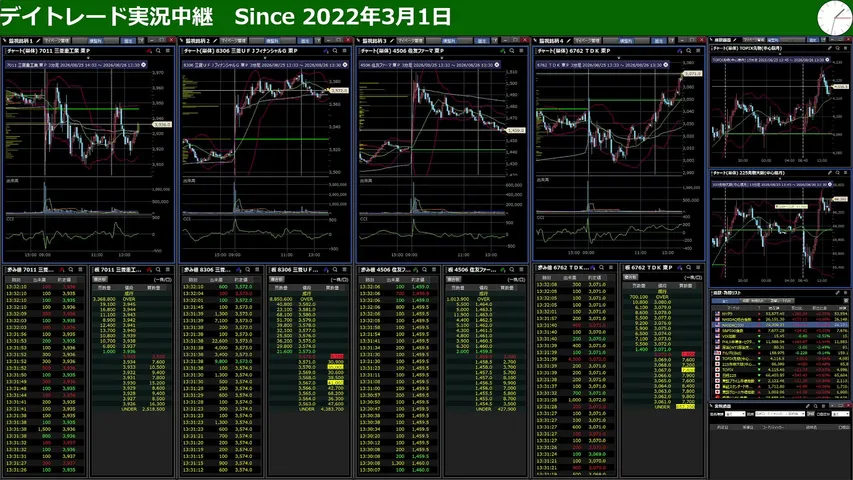Click search icon in 8306 chart header
853x480 pixels.
(335, 51)
